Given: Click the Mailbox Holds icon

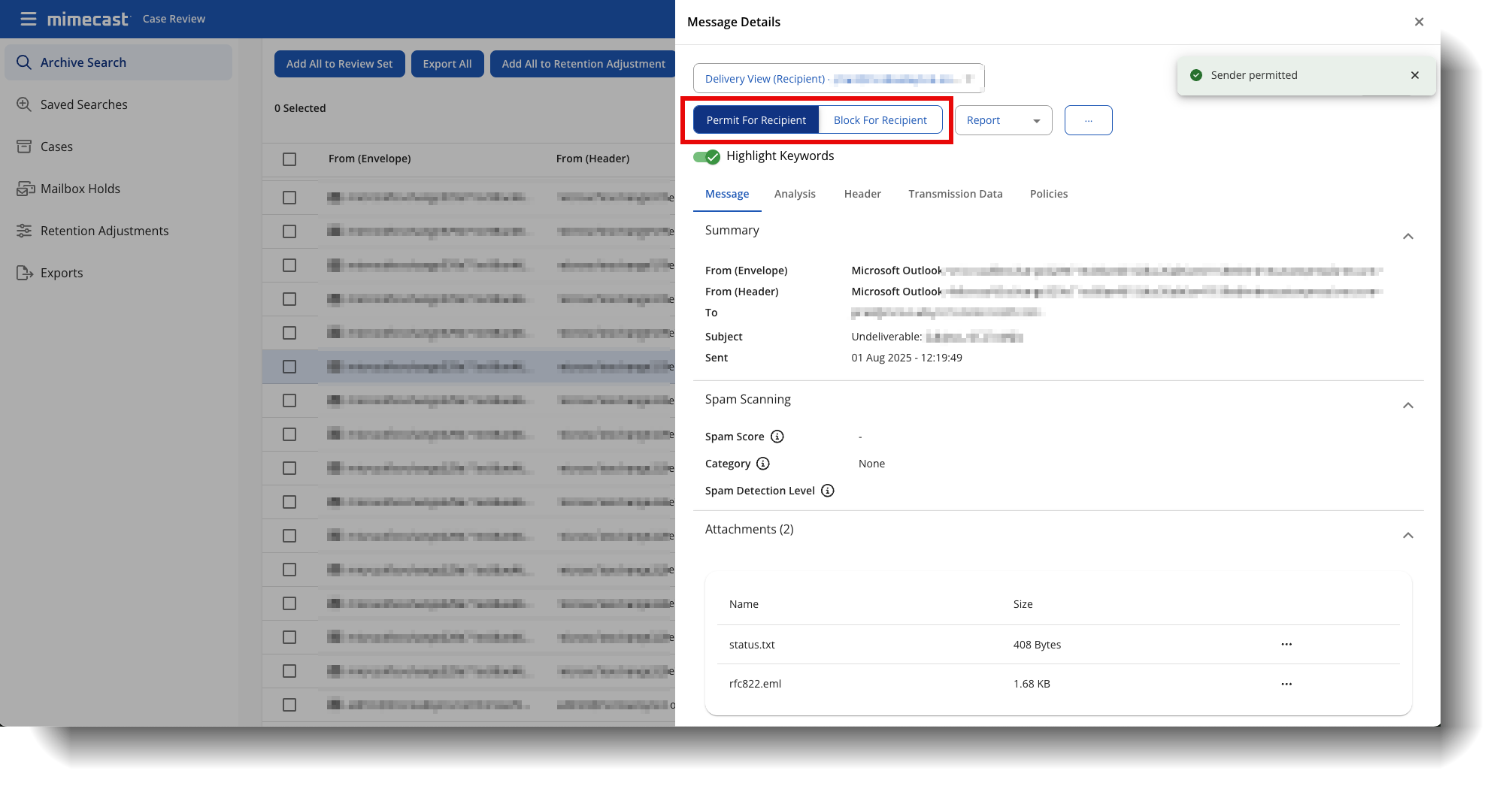Looking at the screenshot, I should 26,189.
